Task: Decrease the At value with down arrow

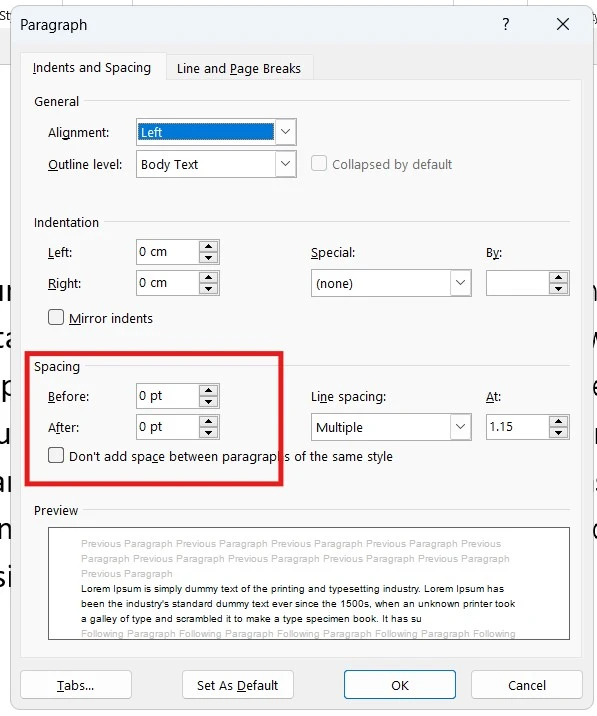Action: (x=559, y=433)
